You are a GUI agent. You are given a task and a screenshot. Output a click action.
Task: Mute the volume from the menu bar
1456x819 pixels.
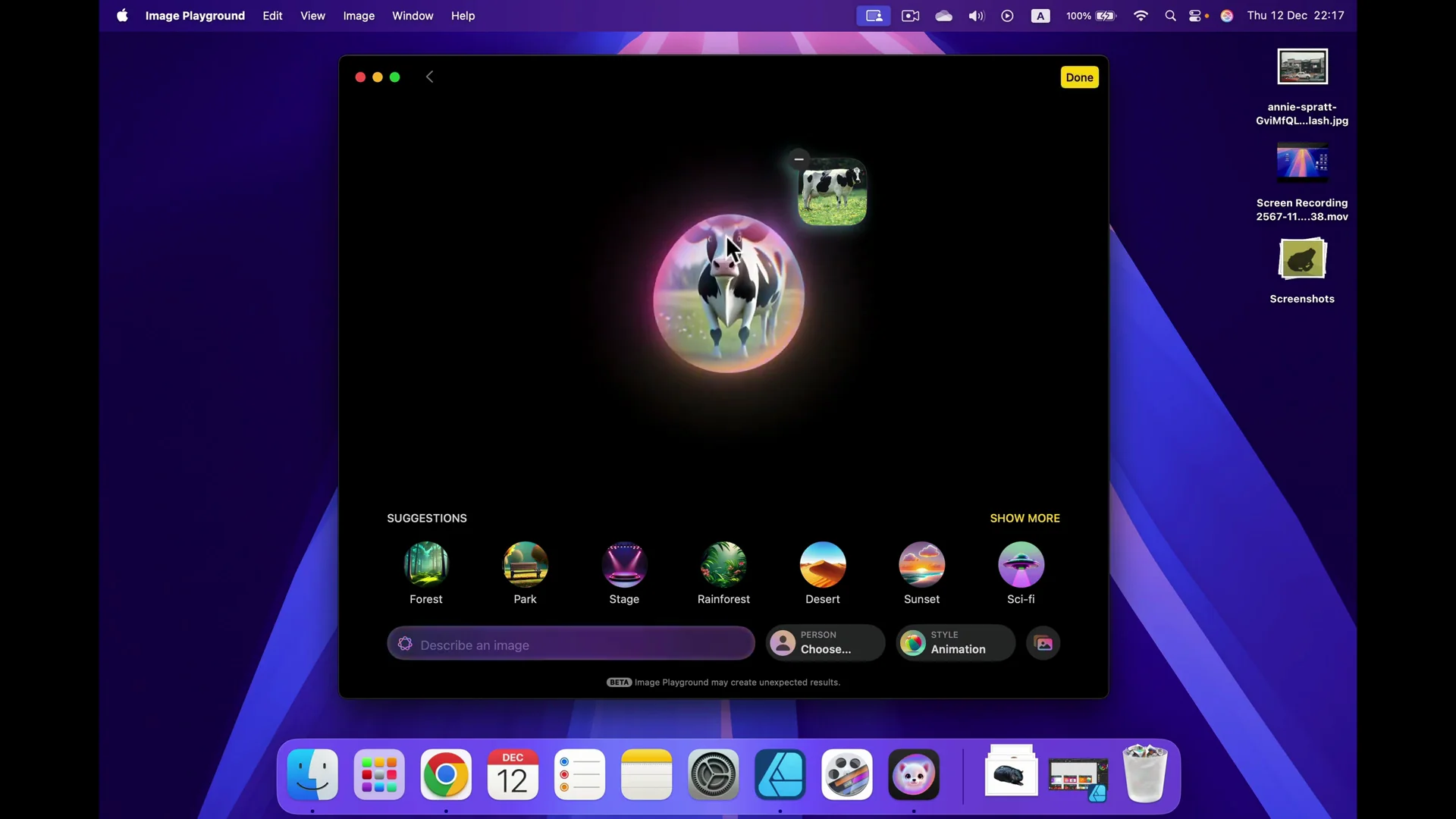click(976, 15)
